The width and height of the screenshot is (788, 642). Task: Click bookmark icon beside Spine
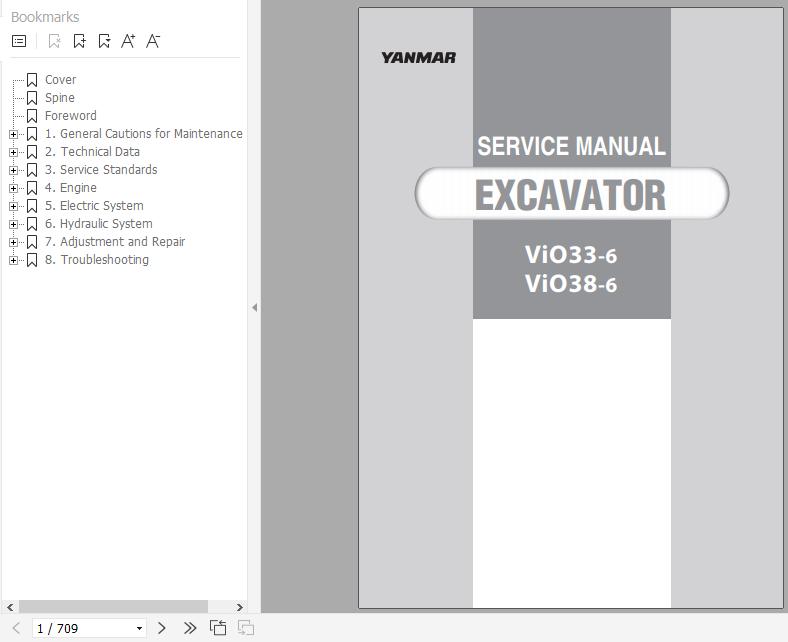tap(32, 98)
